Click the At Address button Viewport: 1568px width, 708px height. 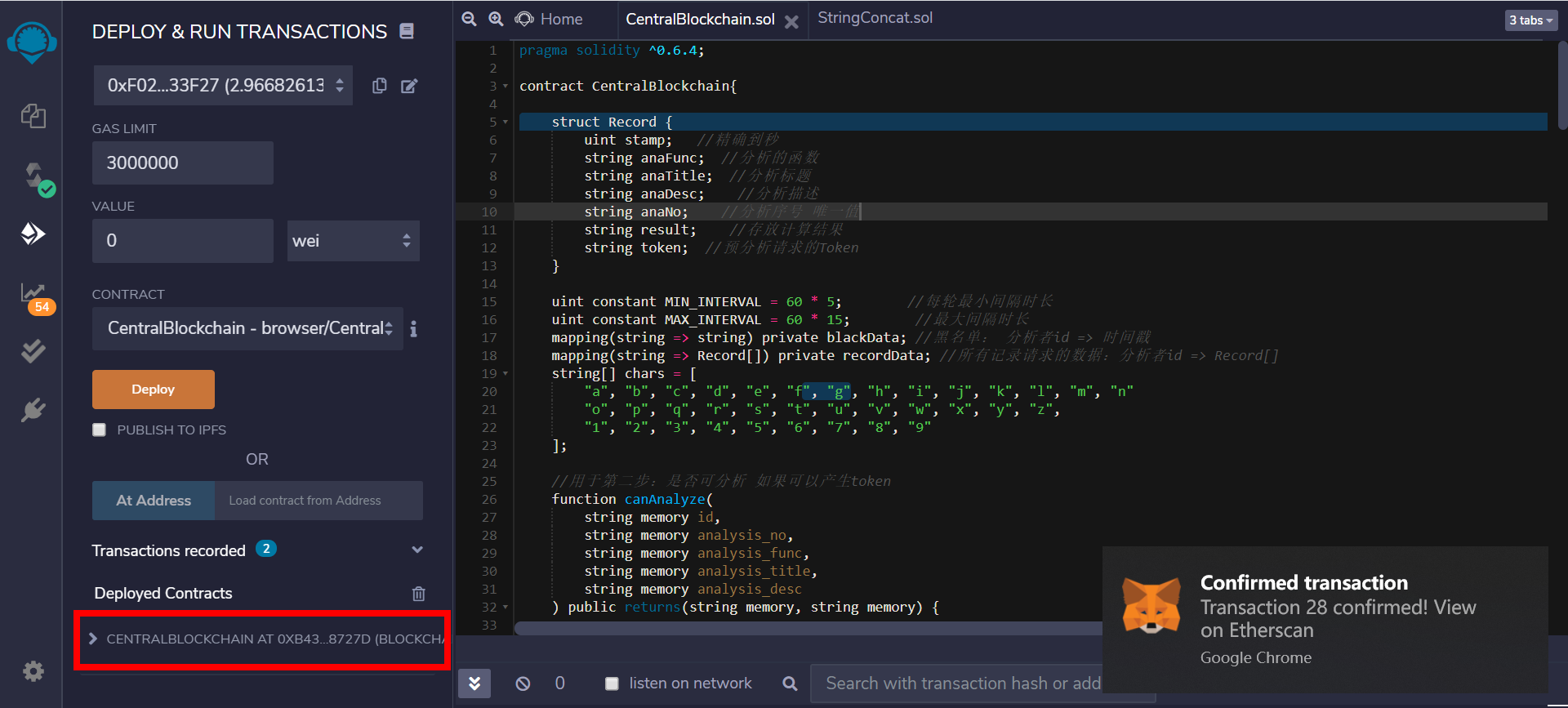pyautogui.click(x=154, y=501)
